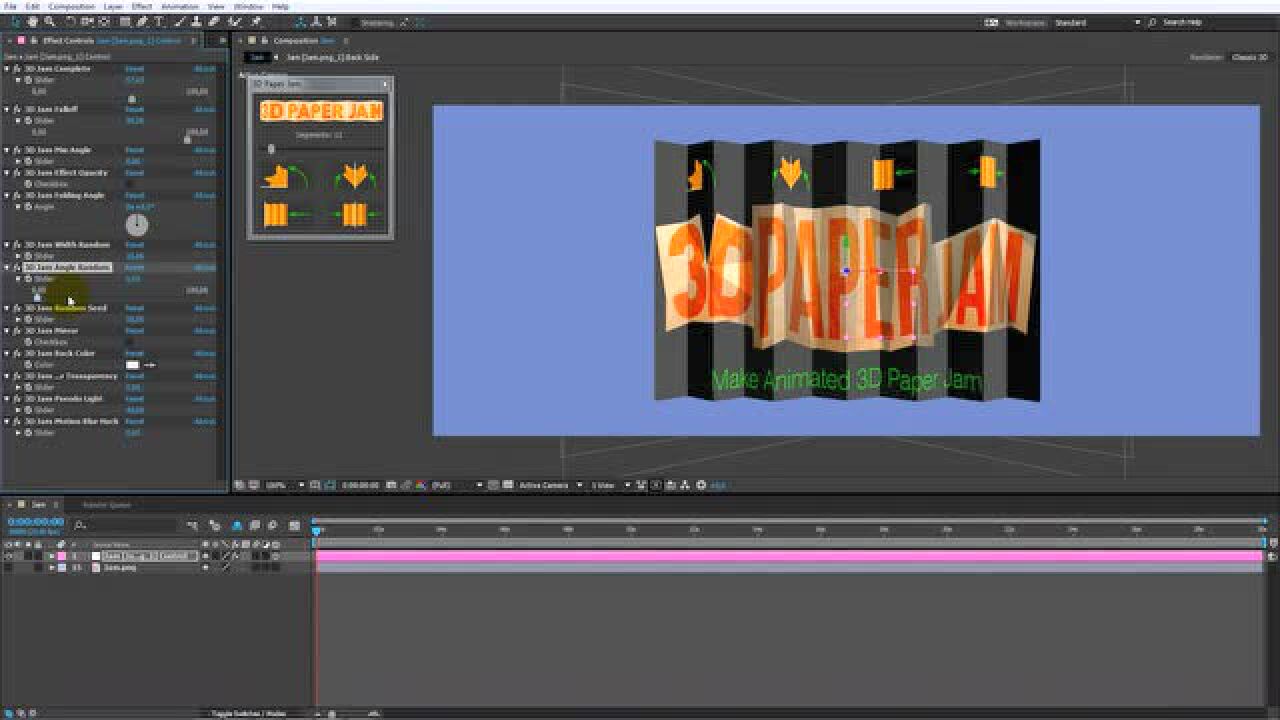
Task: Select the Zoom tool in the toolbar
Action: tap(49, 21)
